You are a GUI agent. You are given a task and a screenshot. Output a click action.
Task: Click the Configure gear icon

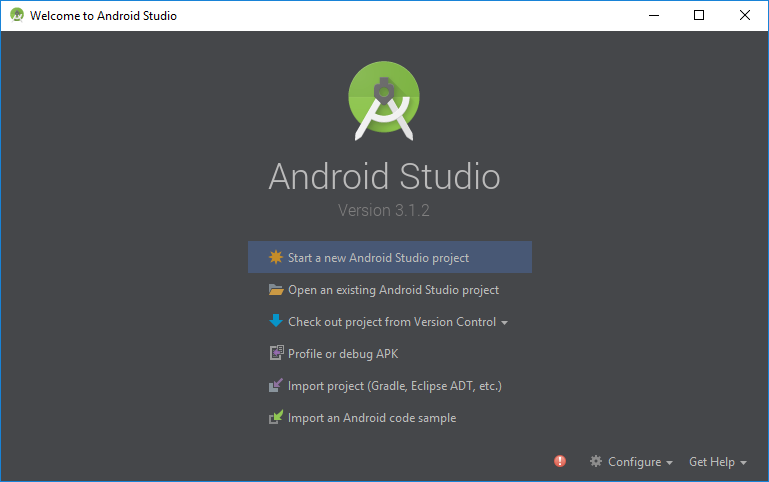click(595, 461)
